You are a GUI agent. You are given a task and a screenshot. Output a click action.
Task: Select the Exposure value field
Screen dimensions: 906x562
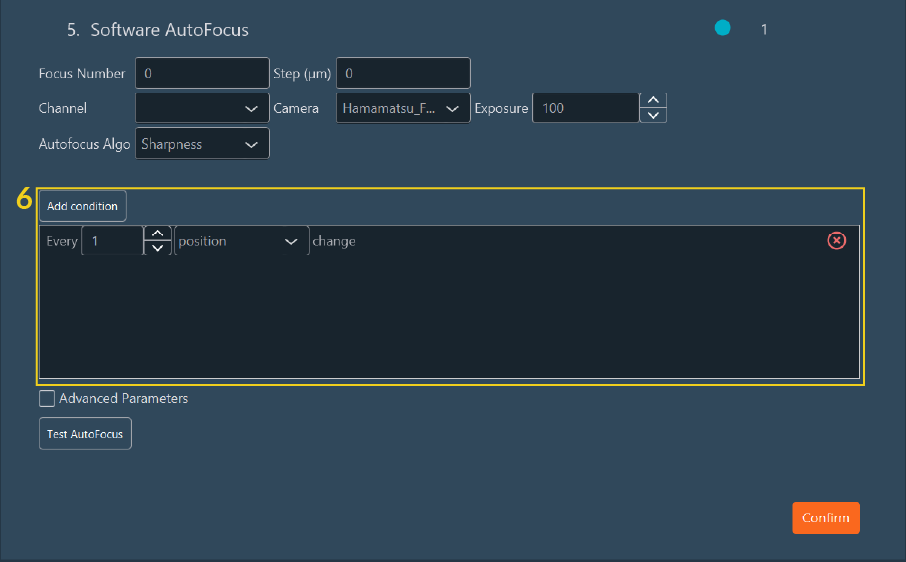click(x=584, y=108)
